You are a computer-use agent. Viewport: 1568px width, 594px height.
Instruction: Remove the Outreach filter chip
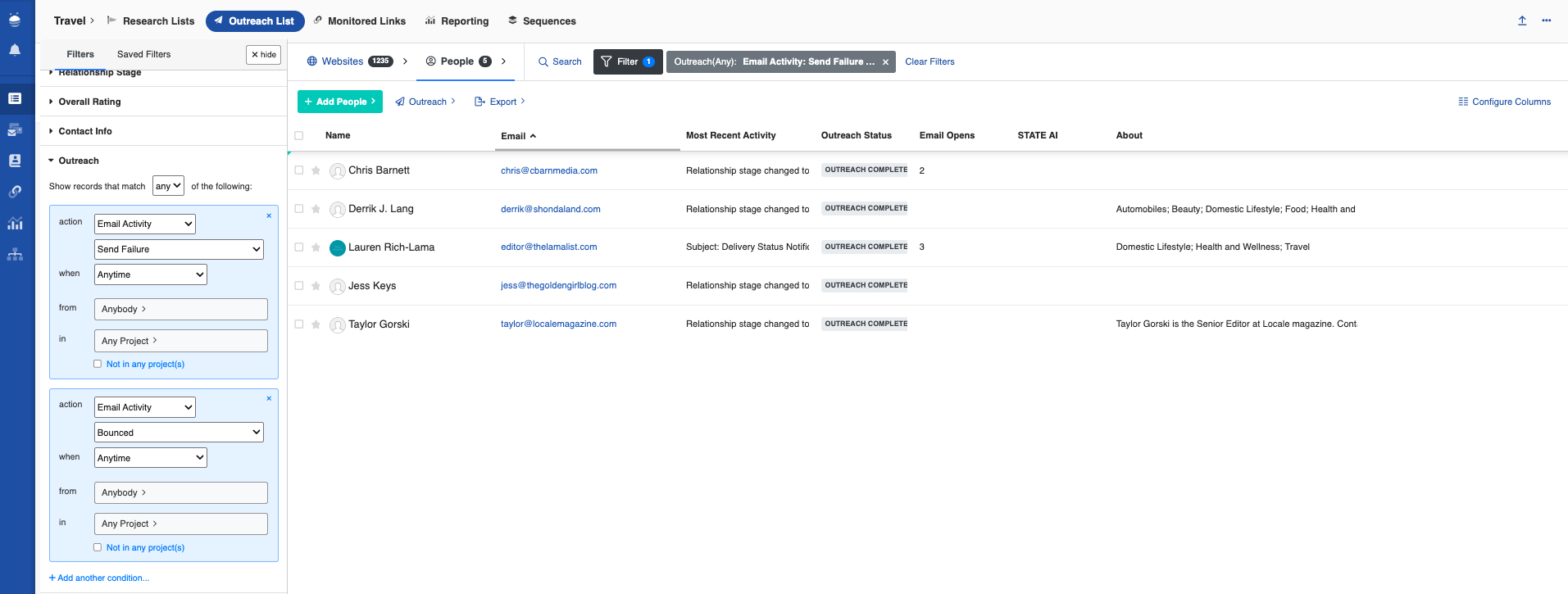pyautogui.click(x=885, y=62)
